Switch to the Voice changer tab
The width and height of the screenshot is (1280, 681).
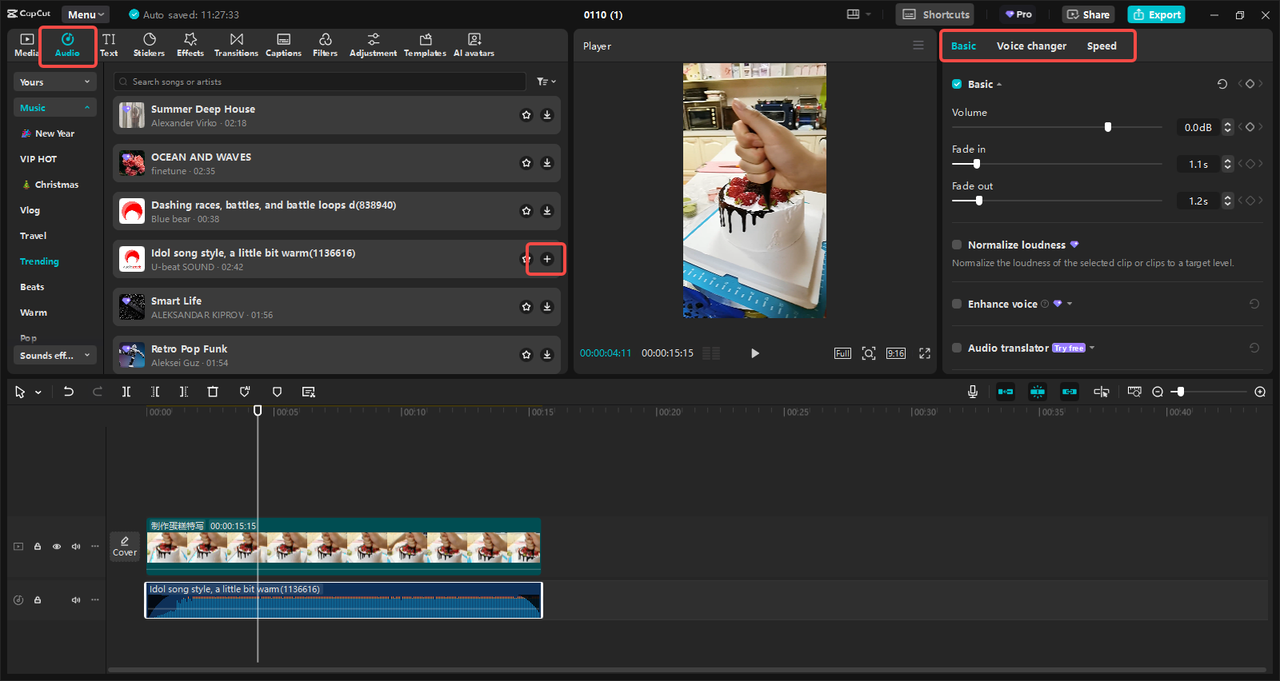[x=1031, y=46]
